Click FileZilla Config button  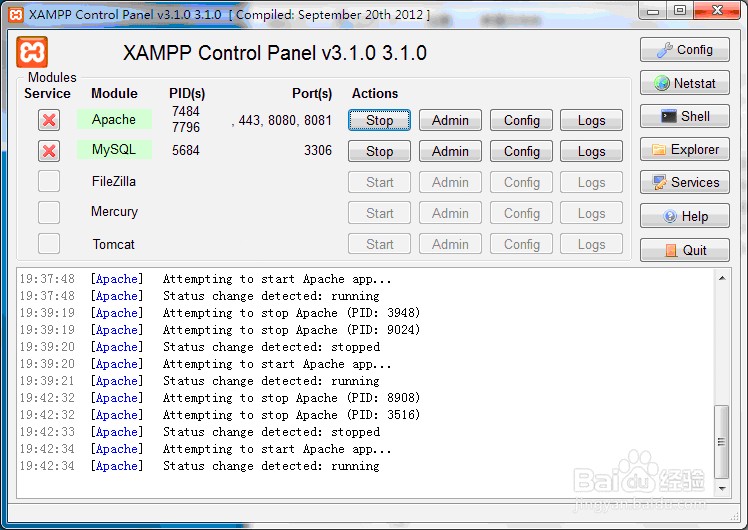521,182
